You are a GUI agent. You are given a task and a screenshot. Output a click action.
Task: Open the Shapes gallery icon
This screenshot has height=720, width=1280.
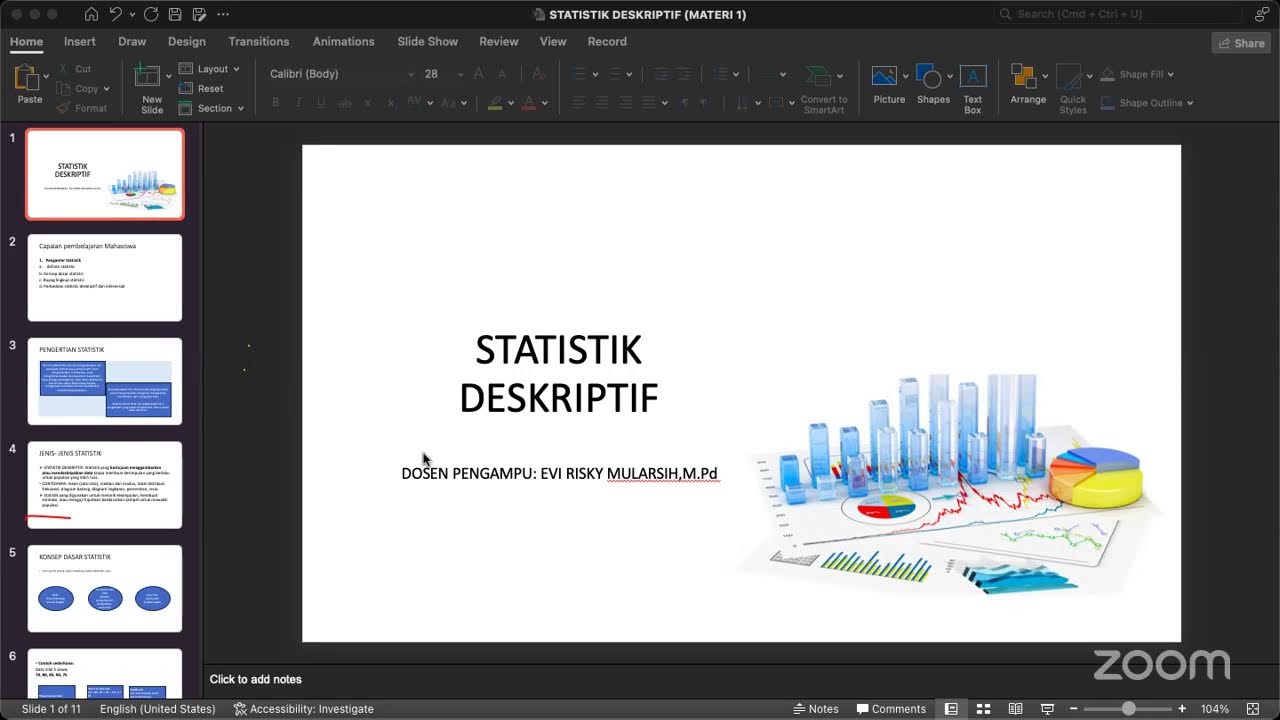929,77
